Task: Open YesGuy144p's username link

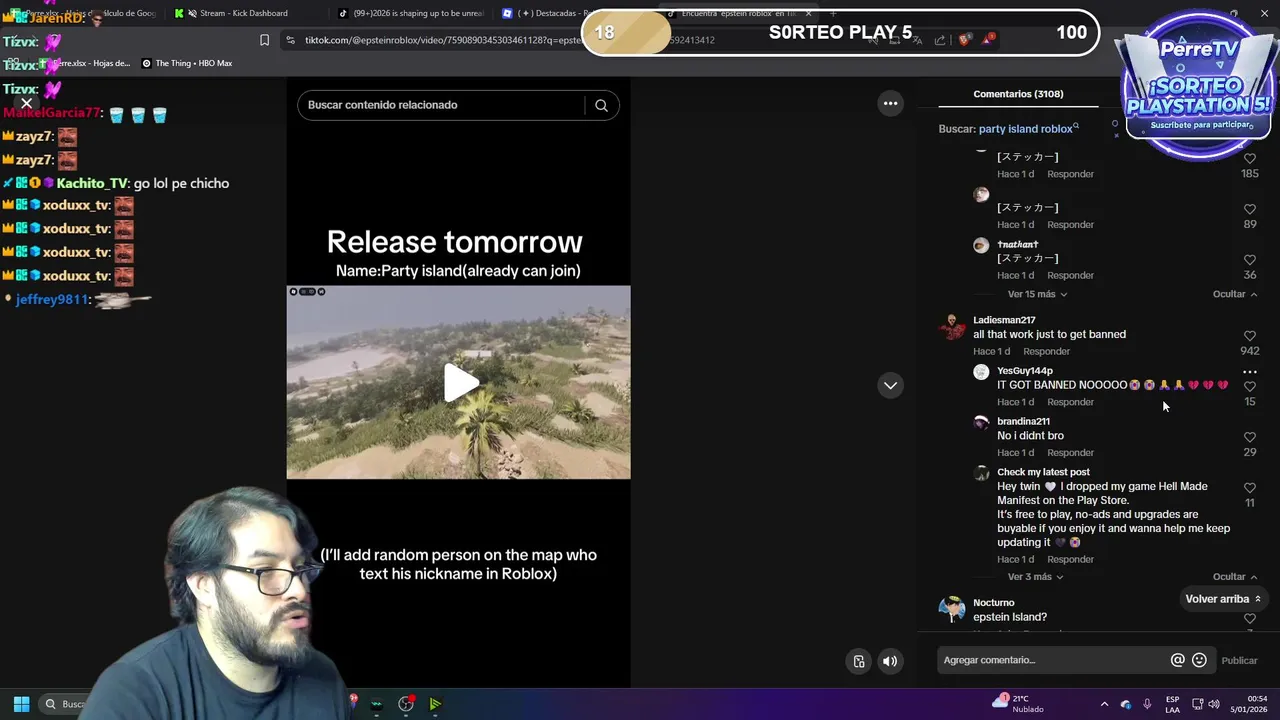Action: pos(1025,371)
